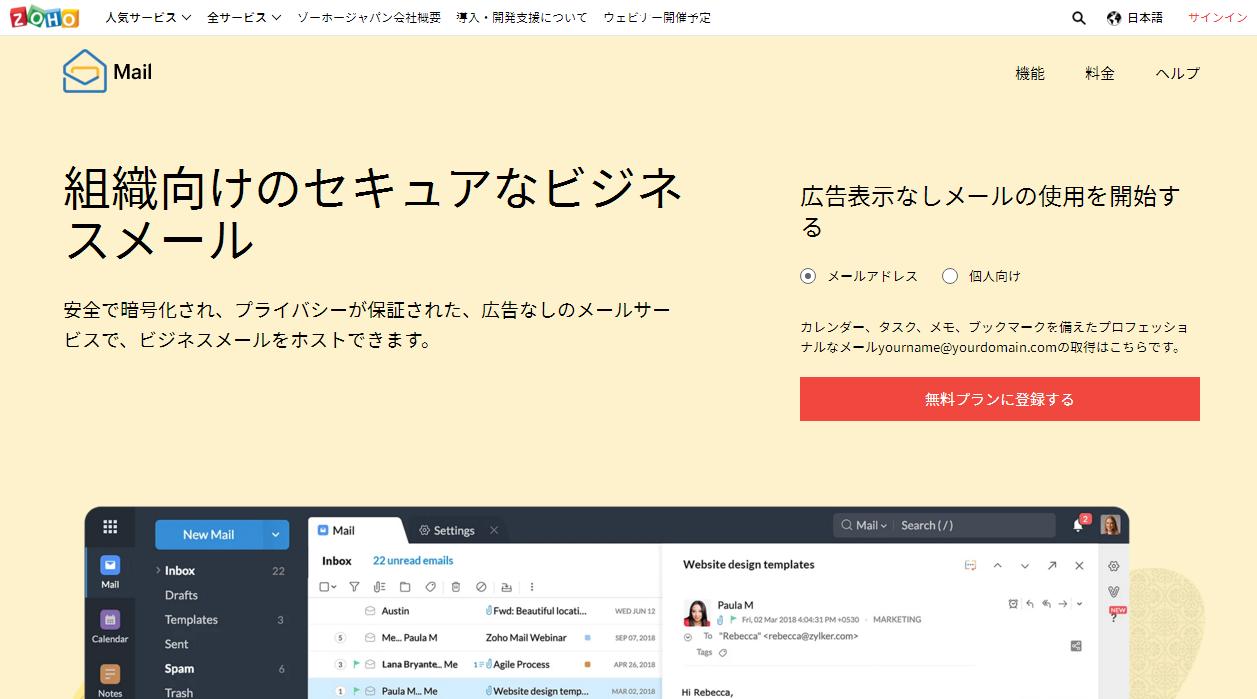Go to the previous email with the up arrow

(x=997, y=565)
